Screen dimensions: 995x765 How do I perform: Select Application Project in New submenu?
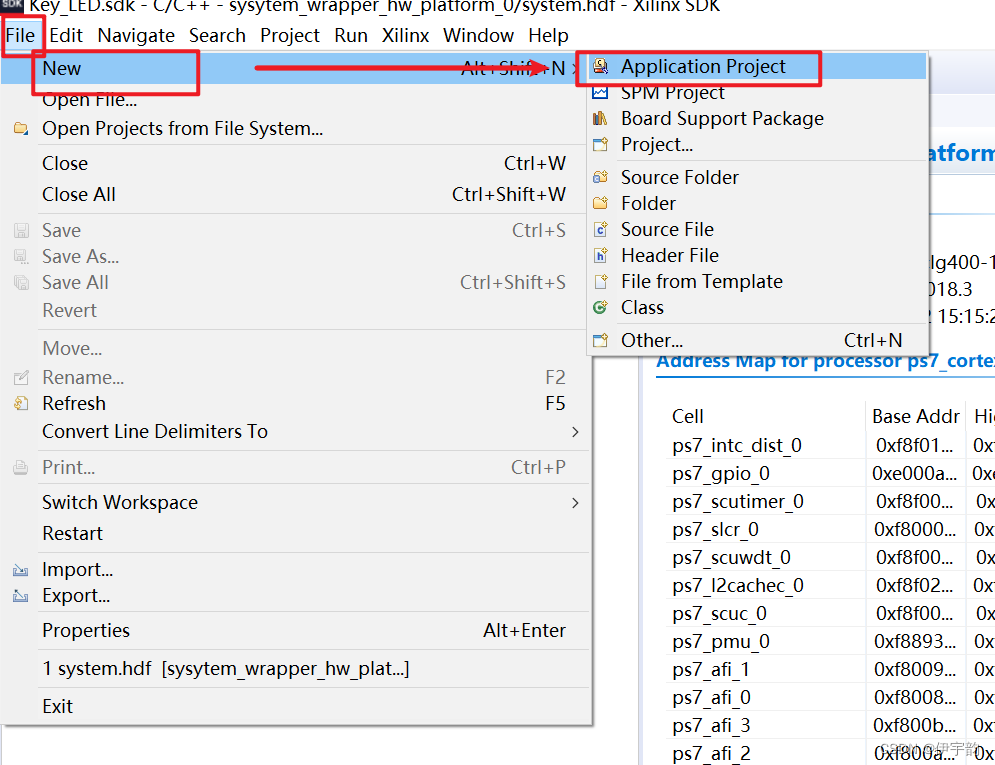[x=757, y=67]
